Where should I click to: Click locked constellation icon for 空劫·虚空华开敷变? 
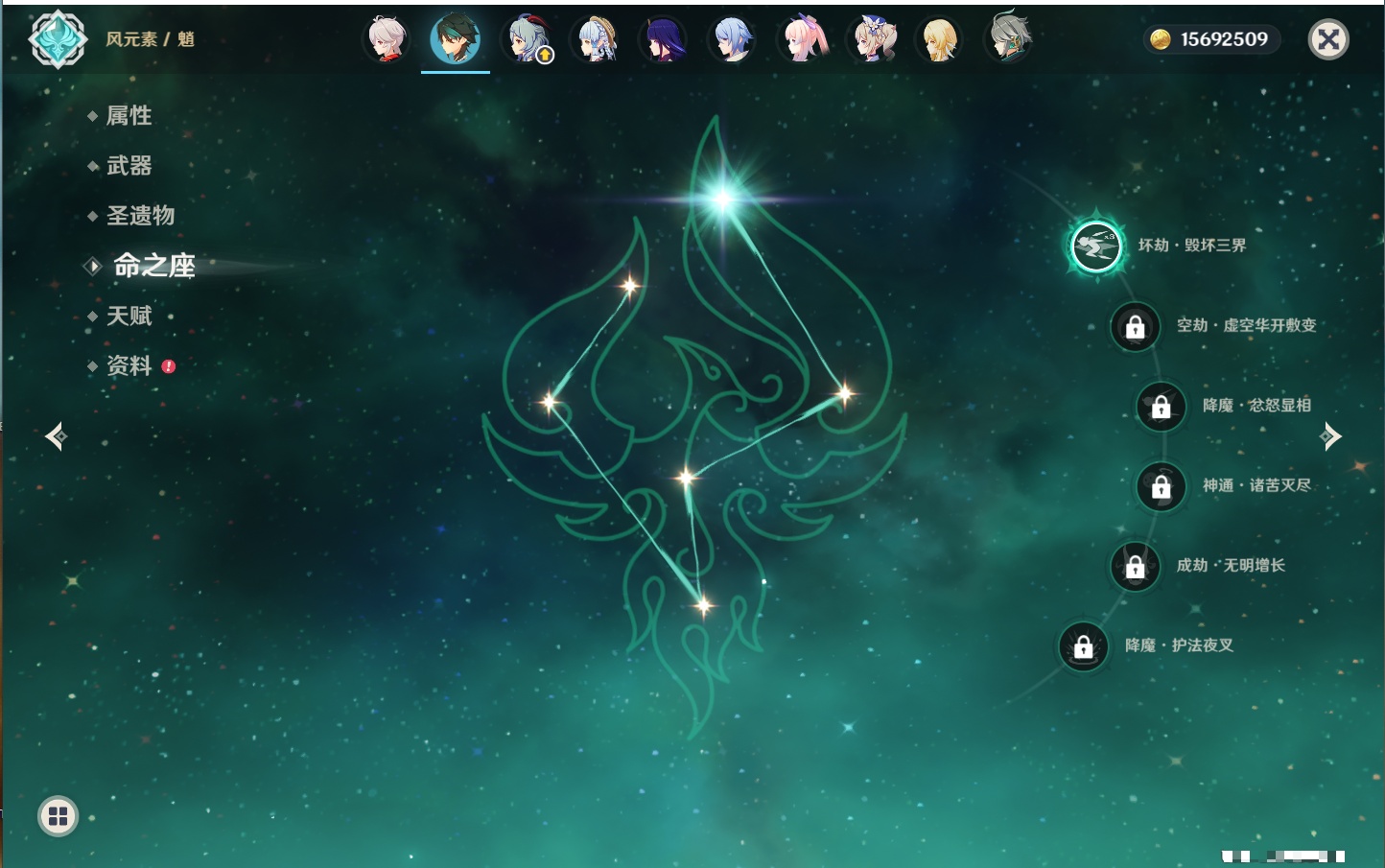1135,326
